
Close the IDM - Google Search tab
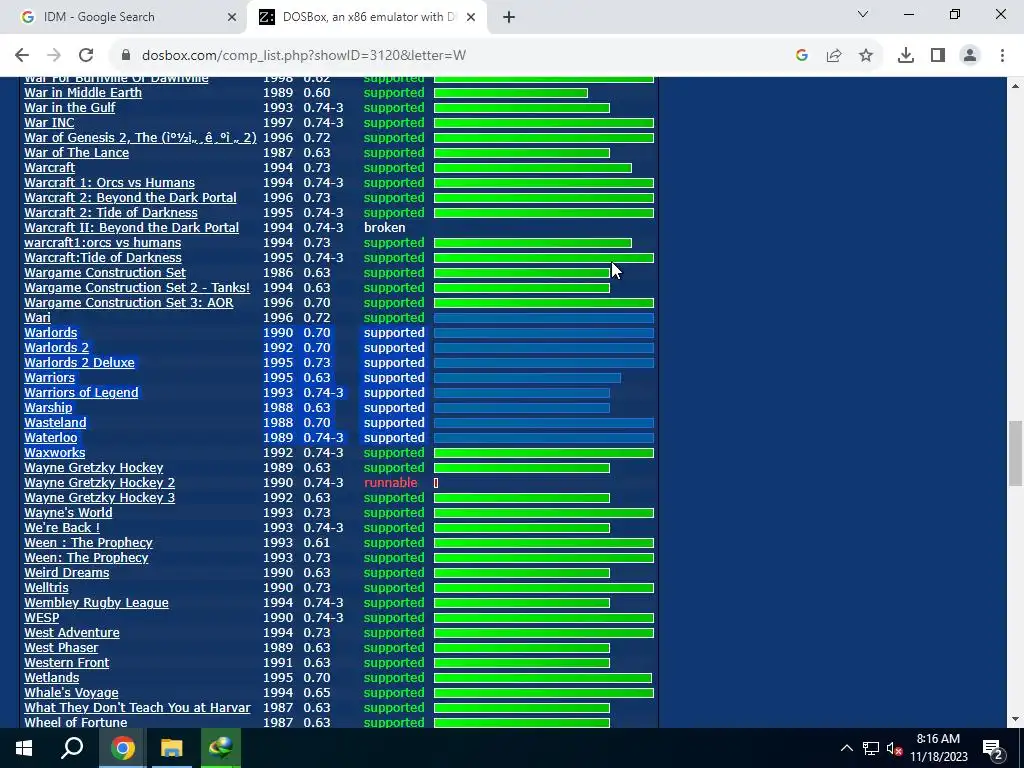[x=231, y=17]
